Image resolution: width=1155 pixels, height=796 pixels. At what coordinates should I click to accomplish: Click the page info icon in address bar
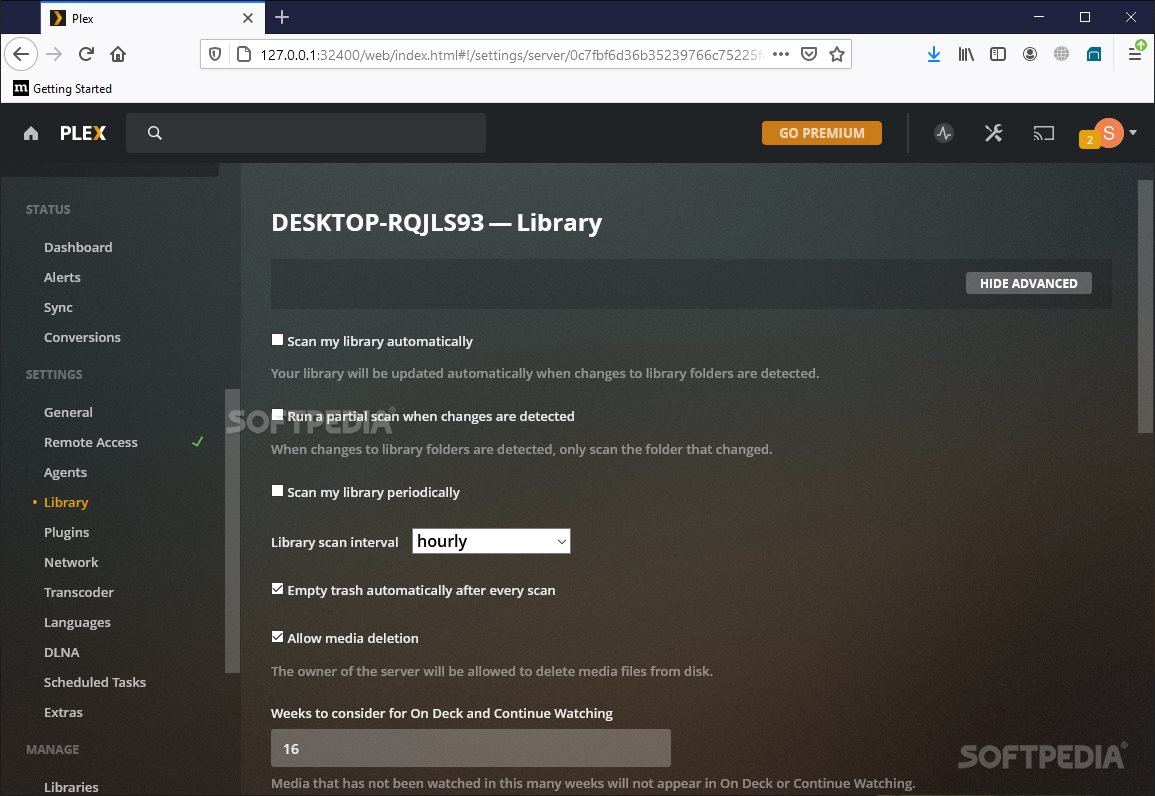point(244,54)
